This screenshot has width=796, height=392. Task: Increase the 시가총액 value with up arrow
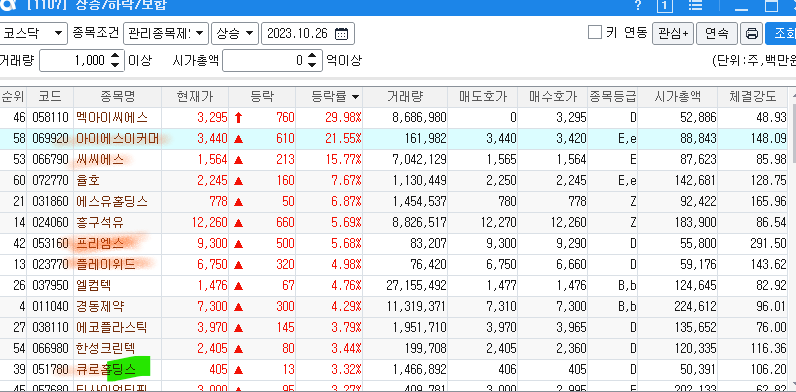pyautogui.click(x=312, y=56)
